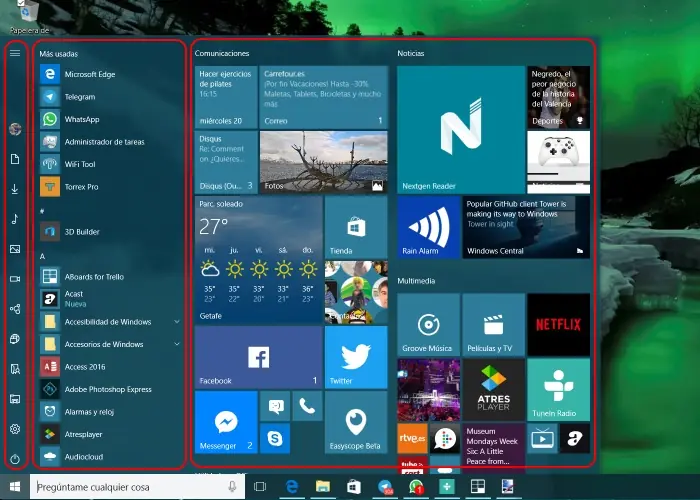The height and width of the screenshot is (500, 700).
Task: Open Settings gear in Start sidebar
Action: pos(15,429)
